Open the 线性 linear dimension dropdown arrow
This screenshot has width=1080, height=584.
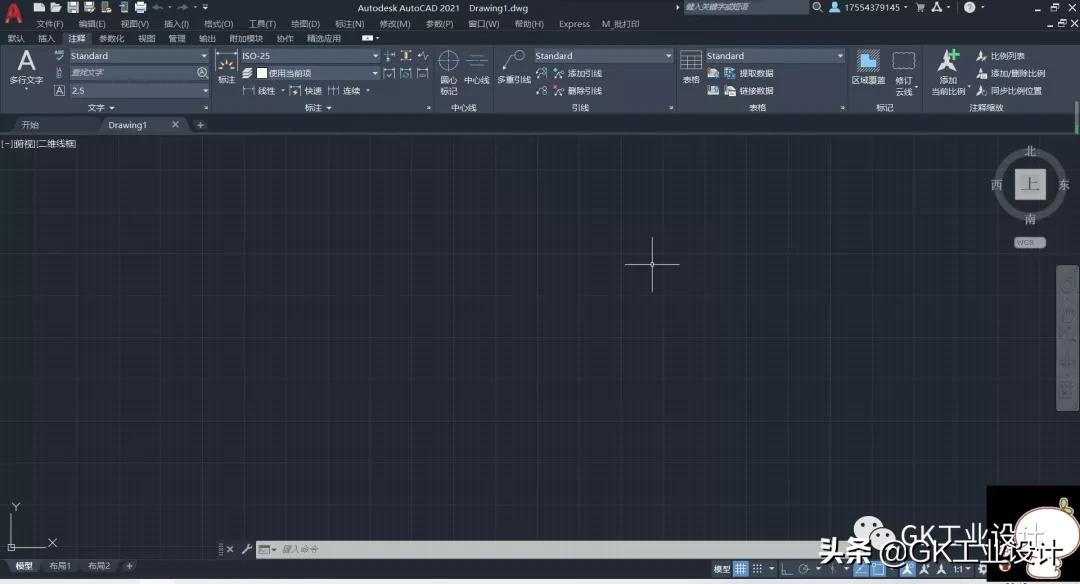coord(282,91)
